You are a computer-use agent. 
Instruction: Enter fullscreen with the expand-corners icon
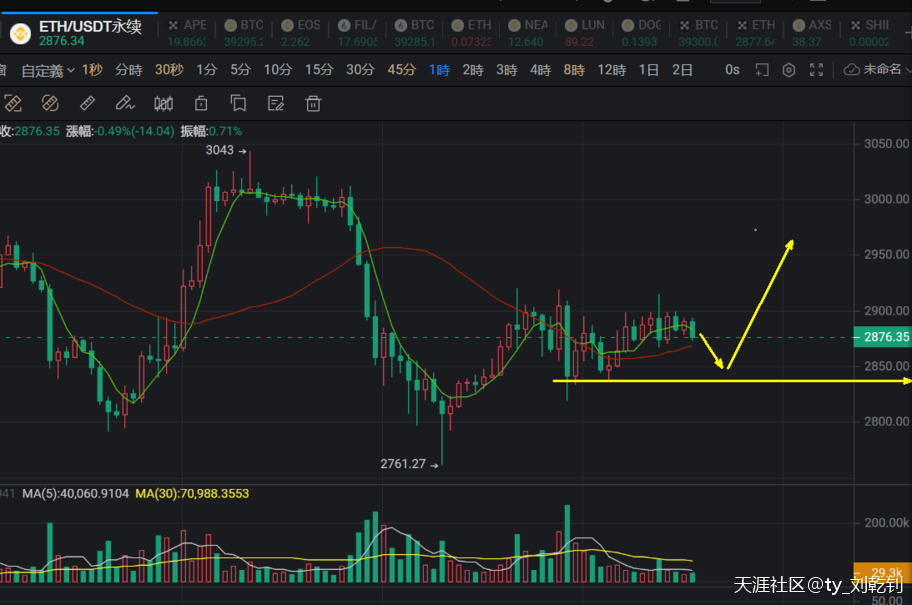click(816, 70)
